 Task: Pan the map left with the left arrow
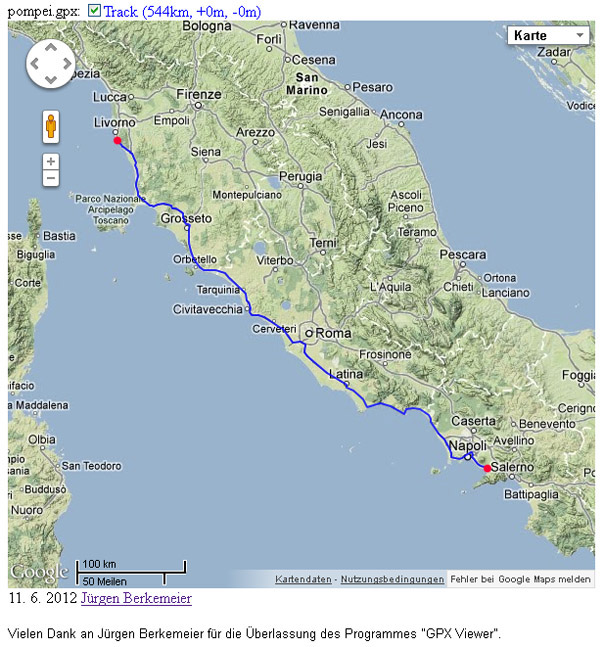pos(36,65)
